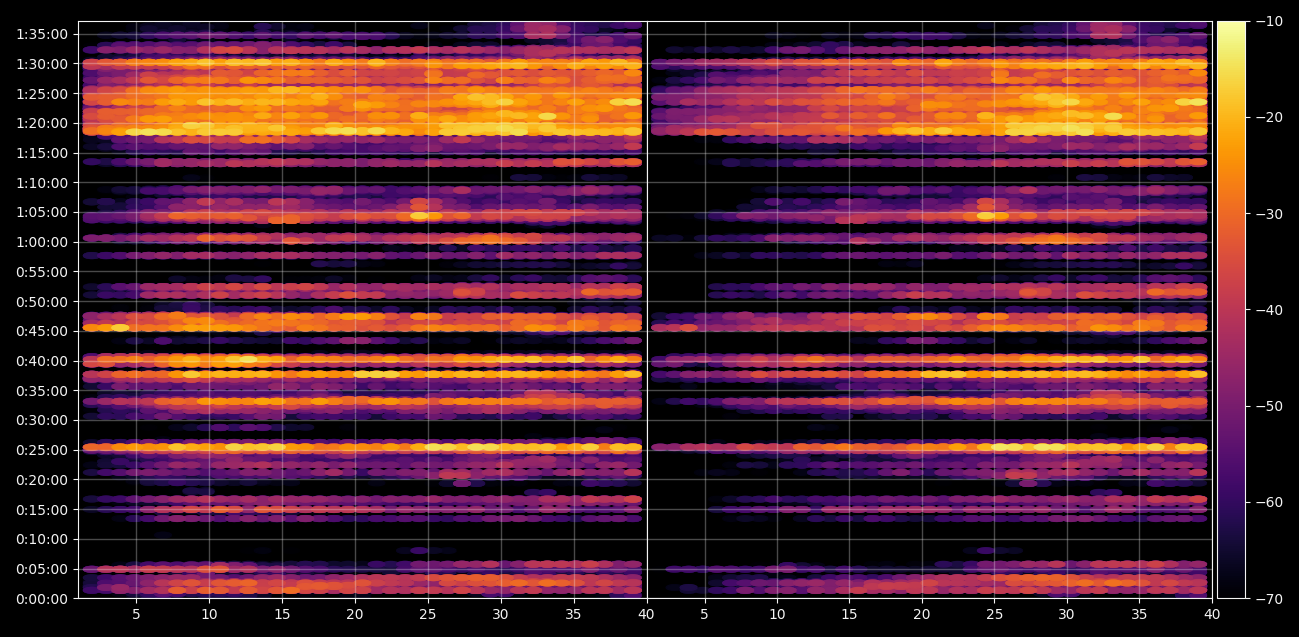Screen dimensions: 1299x637
Task: Select x-axis tick 20 of right panel
Action: pos(921,614)
